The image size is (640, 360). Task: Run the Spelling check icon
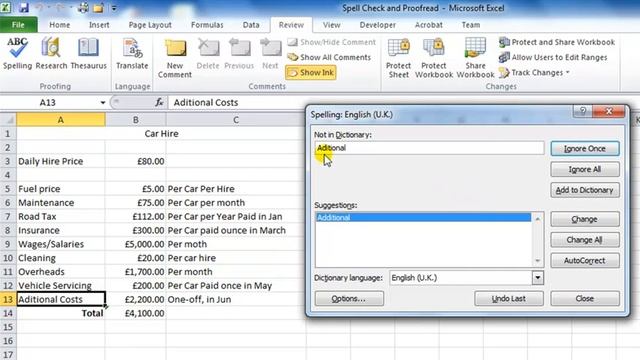pos(17,53)
